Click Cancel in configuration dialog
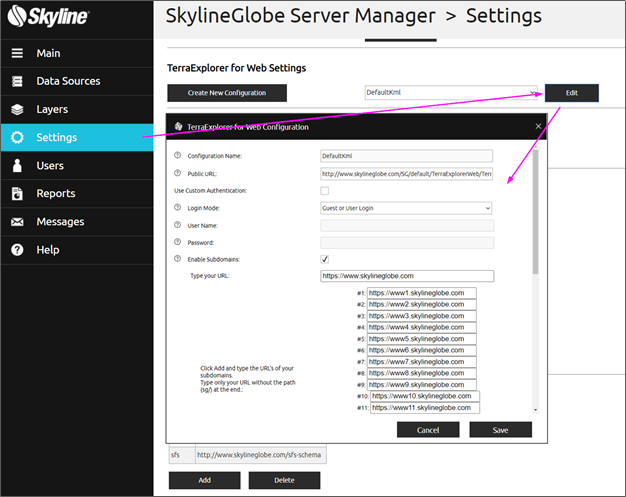This screenshot has width=626, height=497. 428,430
